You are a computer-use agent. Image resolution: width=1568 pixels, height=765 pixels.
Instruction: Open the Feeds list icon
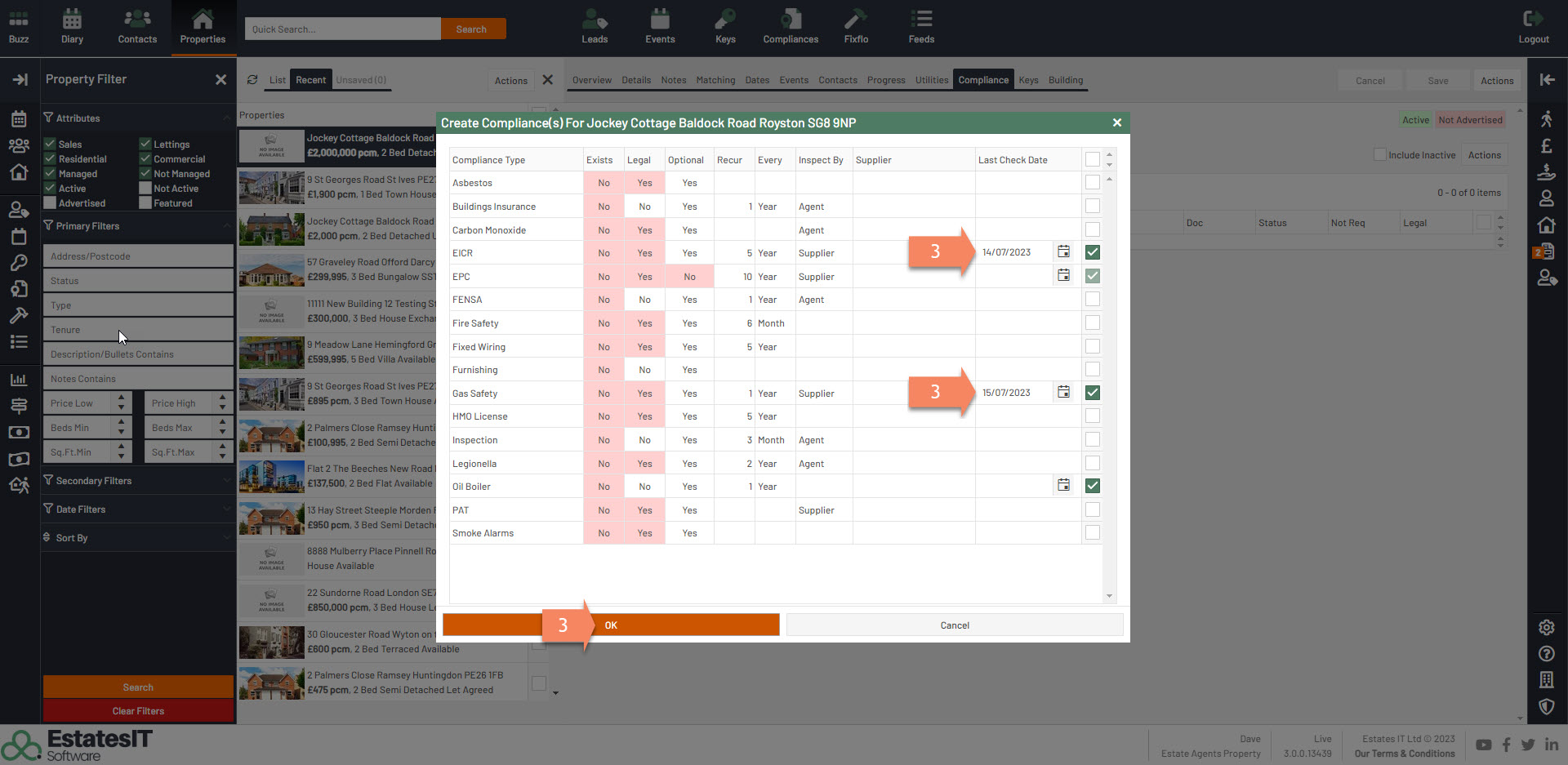click(x=921, y=20)
